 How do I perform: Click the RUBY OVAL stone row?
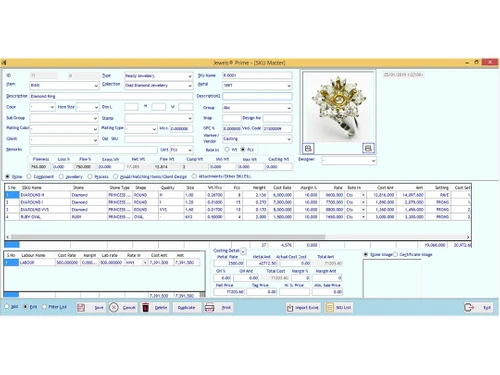point(238,217)
